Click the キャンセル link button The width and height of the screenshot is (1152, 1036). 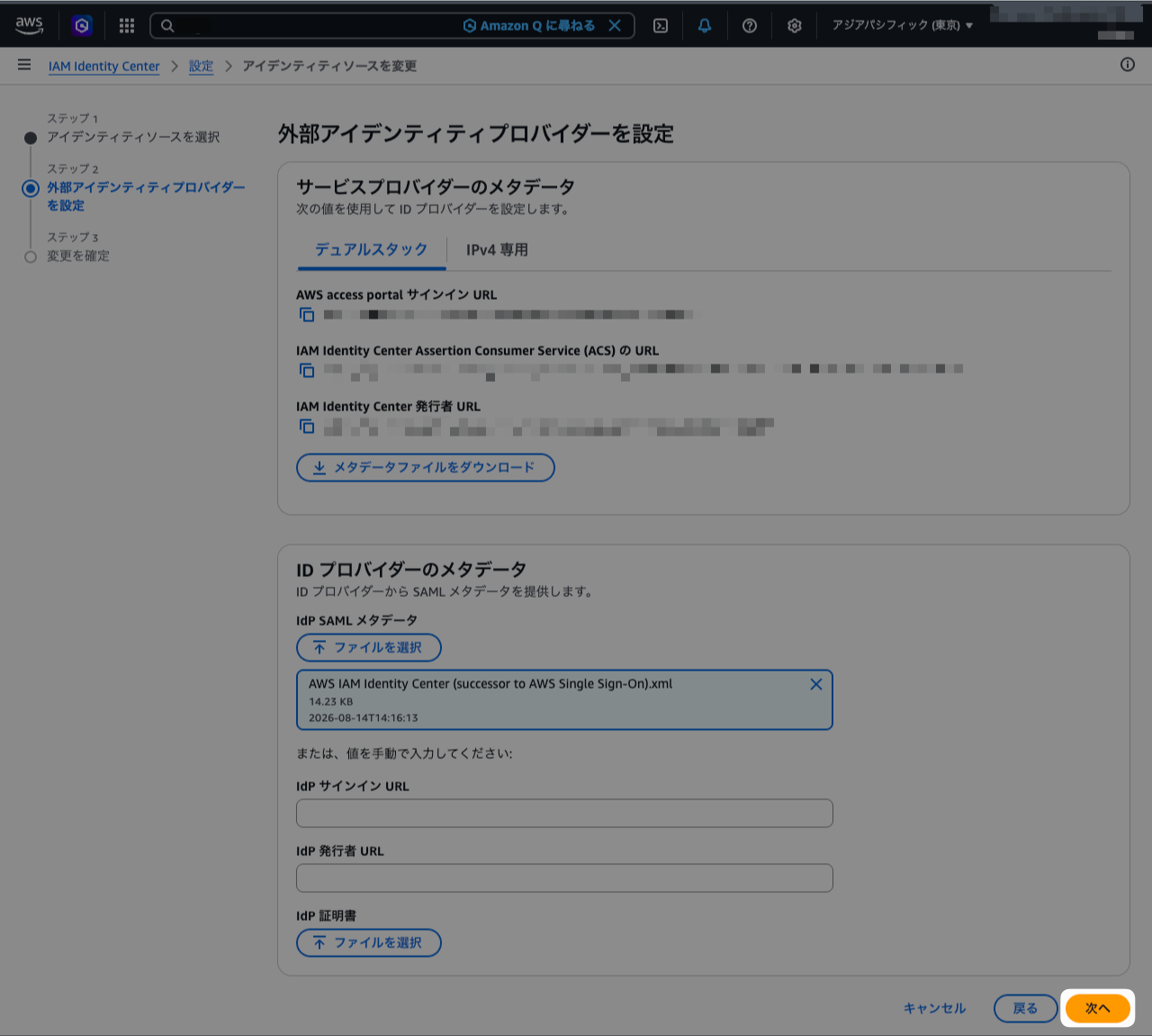tap(934, 1008)
